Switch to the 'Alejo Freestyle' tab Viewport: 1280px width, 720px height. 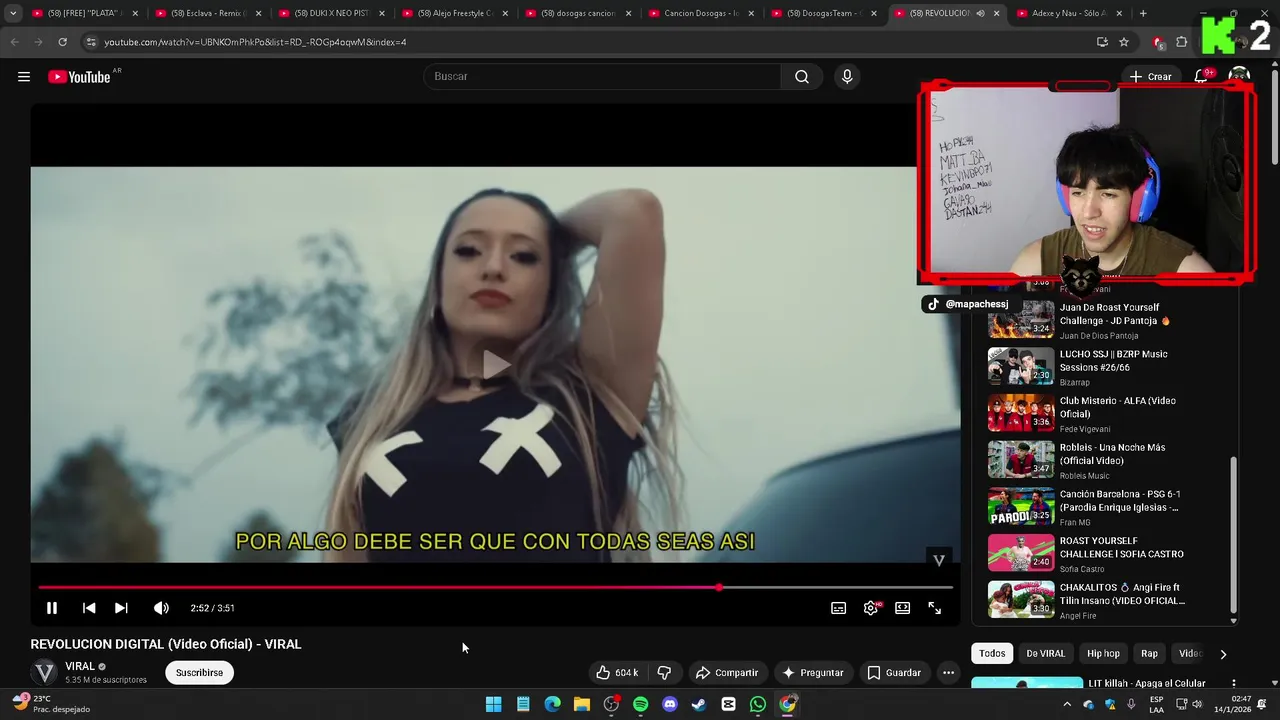(x=455, y=13)
